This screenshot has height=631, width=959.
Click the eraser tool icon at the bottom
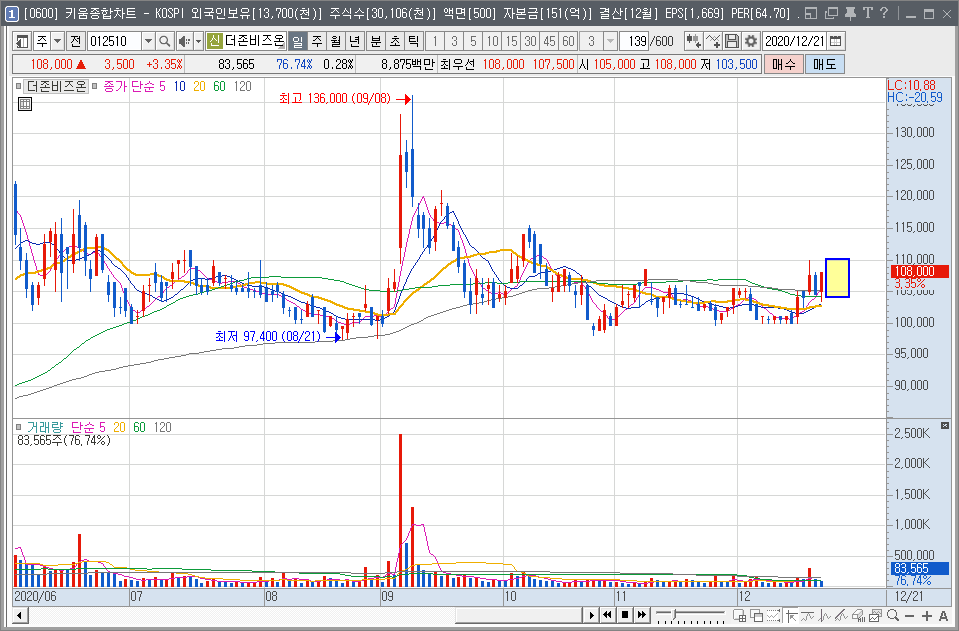[858, 615]
